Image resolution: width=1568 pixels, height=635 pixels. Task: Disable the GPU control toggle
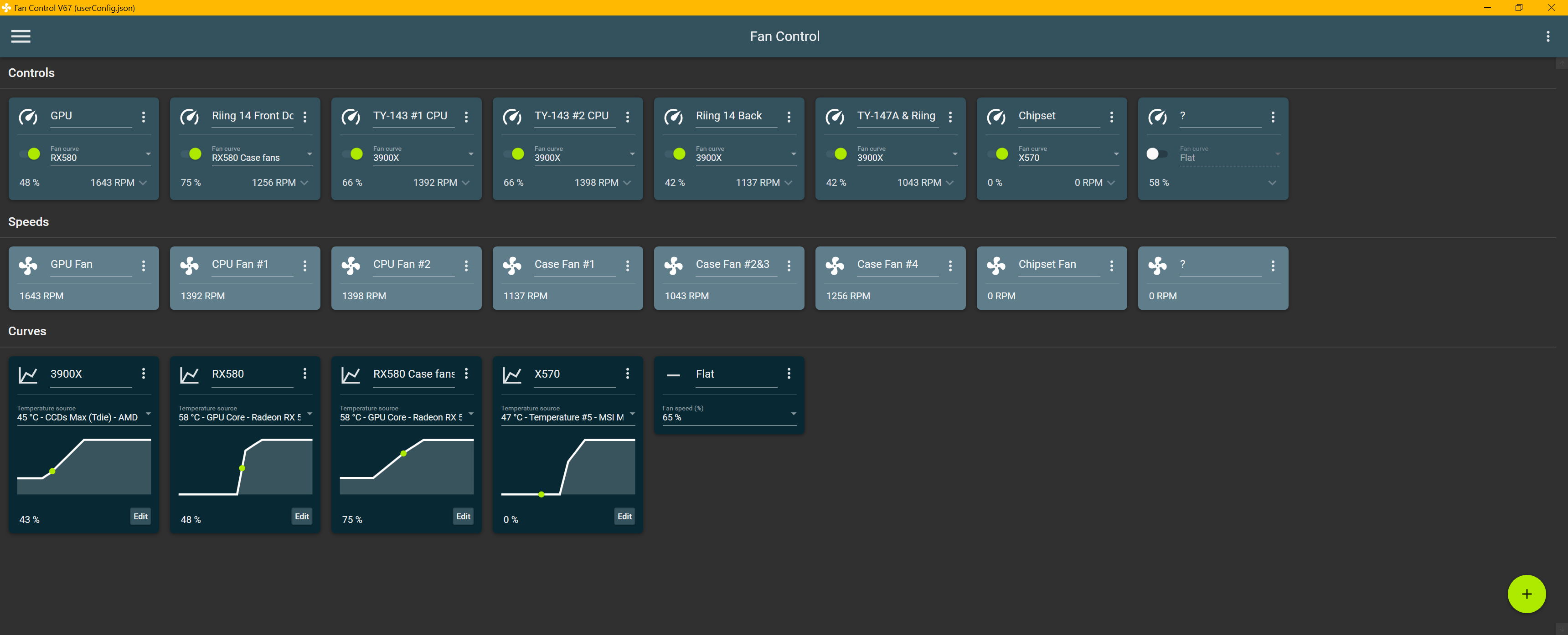31,154
